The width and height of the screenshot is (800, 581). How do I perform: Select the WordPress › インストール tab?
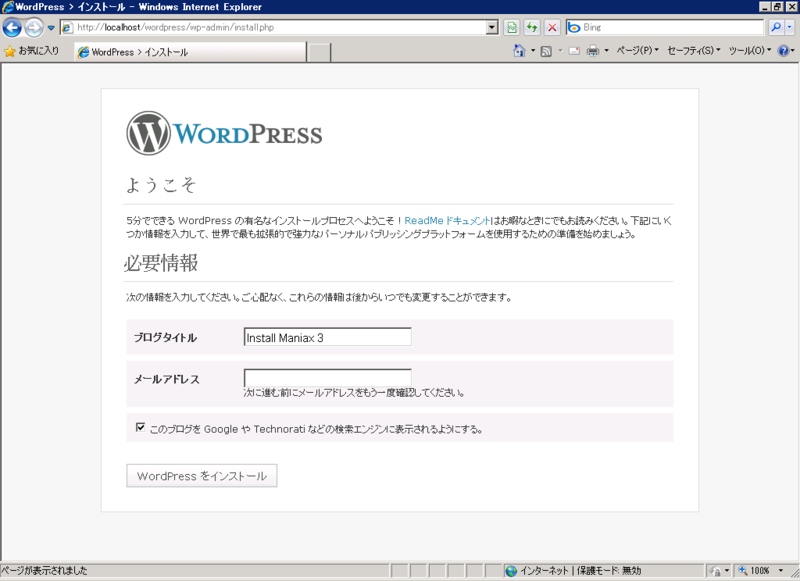190,52
